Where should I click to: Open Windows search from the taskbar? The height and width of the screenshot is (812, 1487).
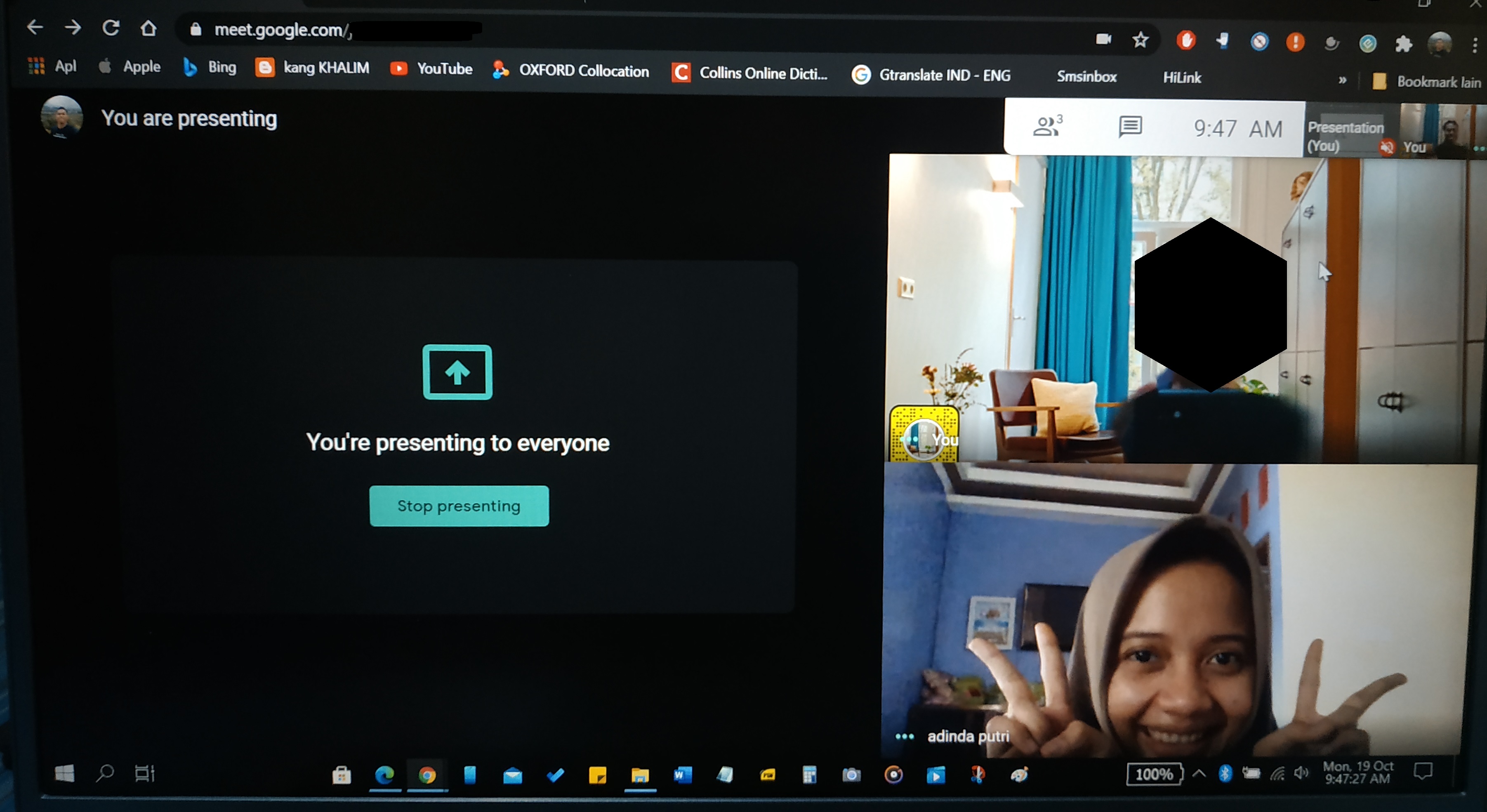point(104,773)
